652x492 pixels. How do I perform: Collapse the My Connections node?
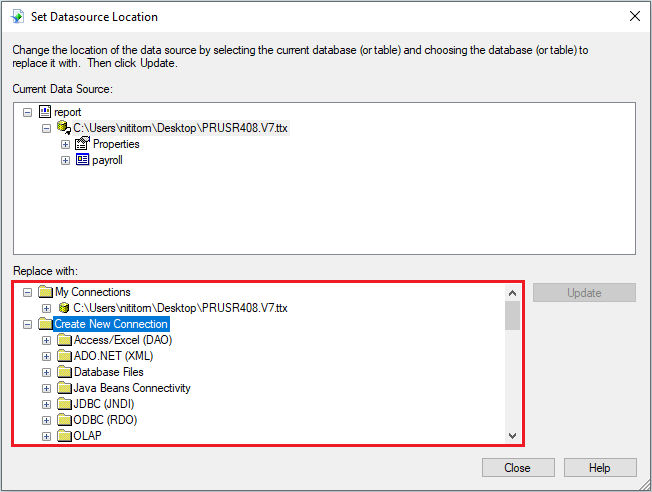pyautogui.click(x=27, y=292)
